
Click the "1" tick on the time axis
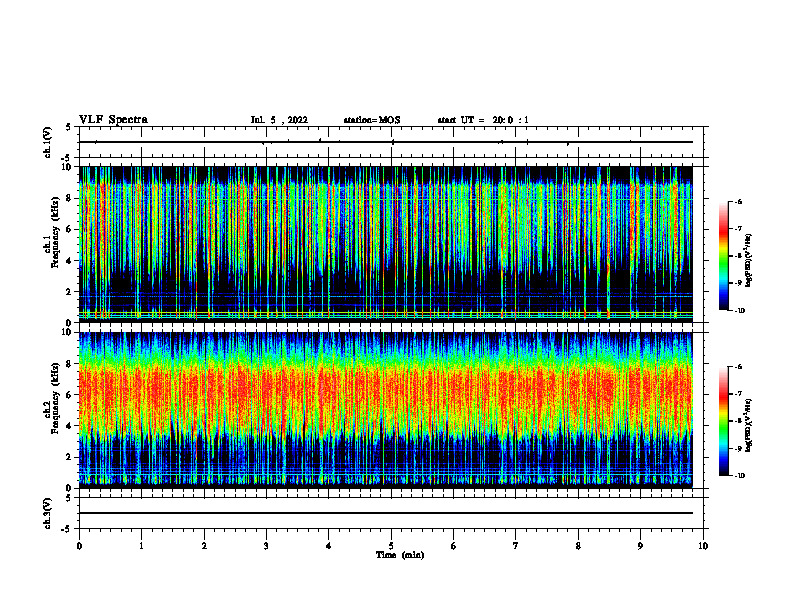(141, 546)
